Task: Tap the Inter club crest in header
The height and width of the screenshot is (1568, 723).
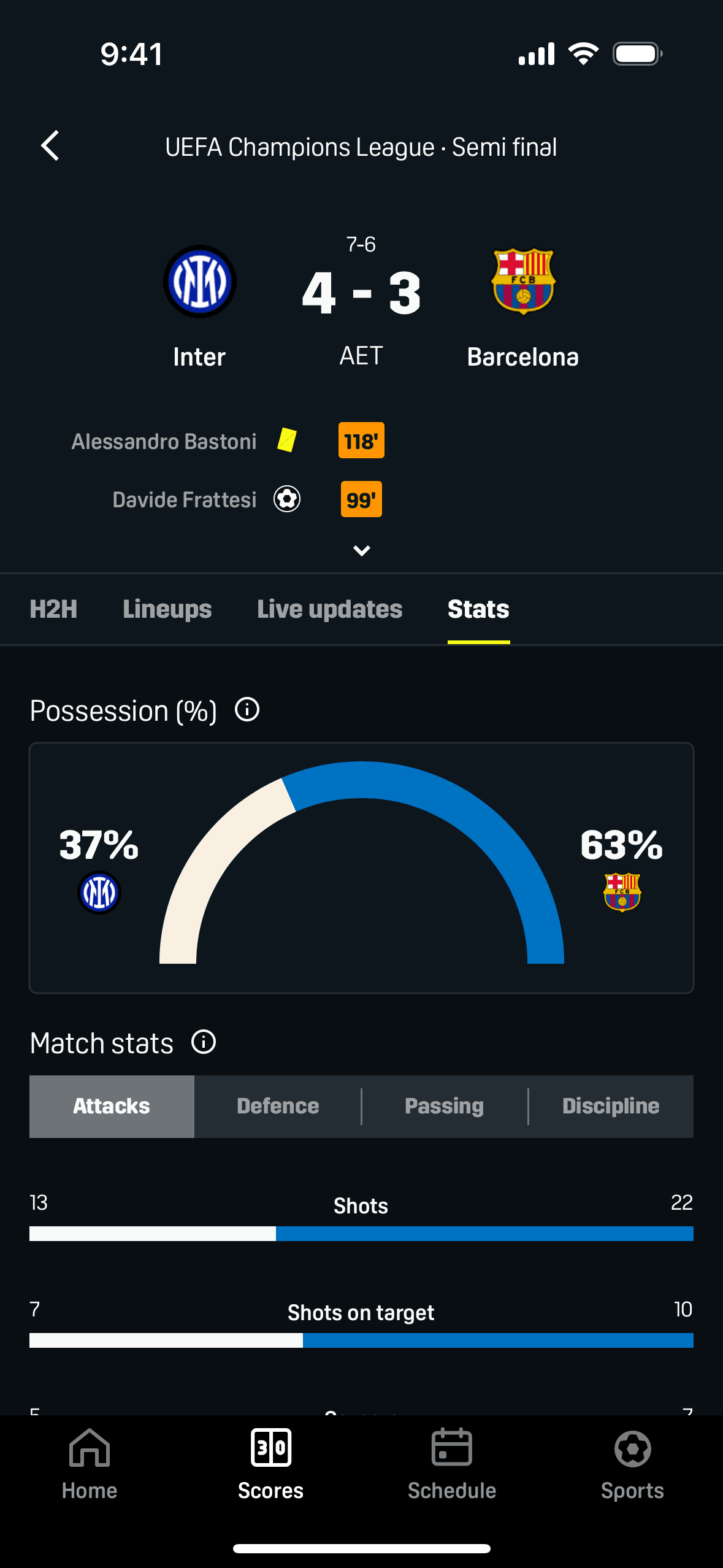Action: (200, 282)
